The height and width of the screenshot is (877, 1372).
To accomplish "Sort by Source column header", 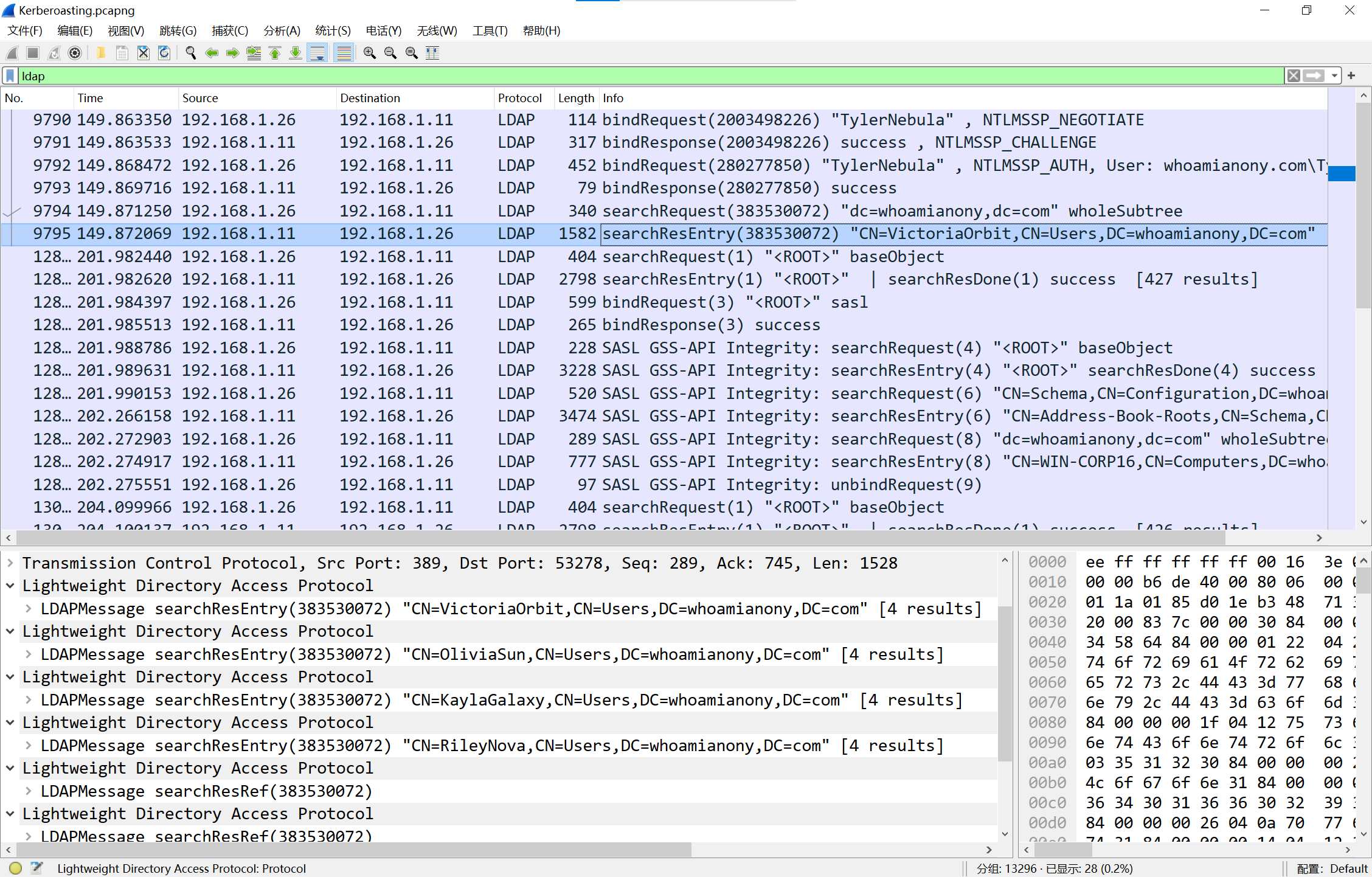I will click(257, 98).
